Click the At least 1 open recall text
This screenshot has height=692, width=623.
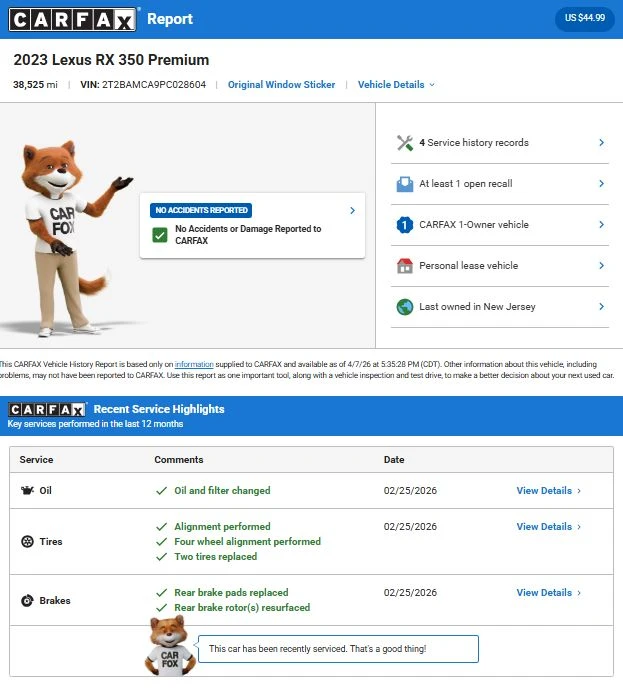(466, 184)
